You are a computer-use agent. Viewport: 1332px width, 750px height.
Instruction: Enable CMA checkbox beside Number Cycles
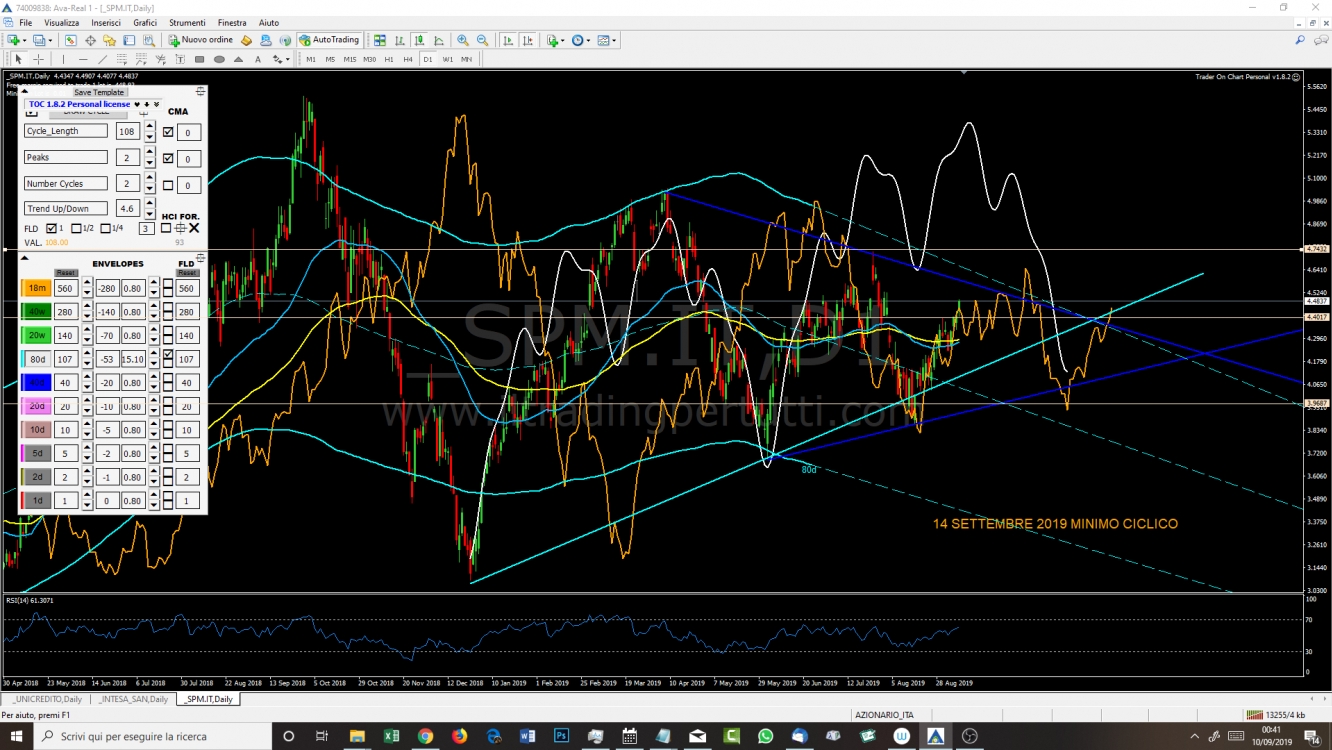[x=168, y=185]
